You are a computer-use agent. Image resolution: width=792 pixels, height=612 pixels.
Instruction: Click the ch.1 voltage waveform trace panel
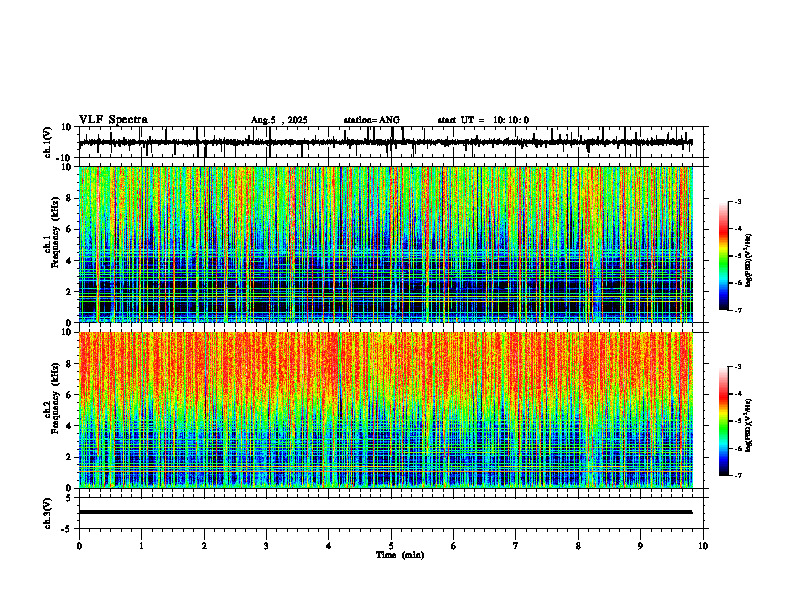pos(393,142)
